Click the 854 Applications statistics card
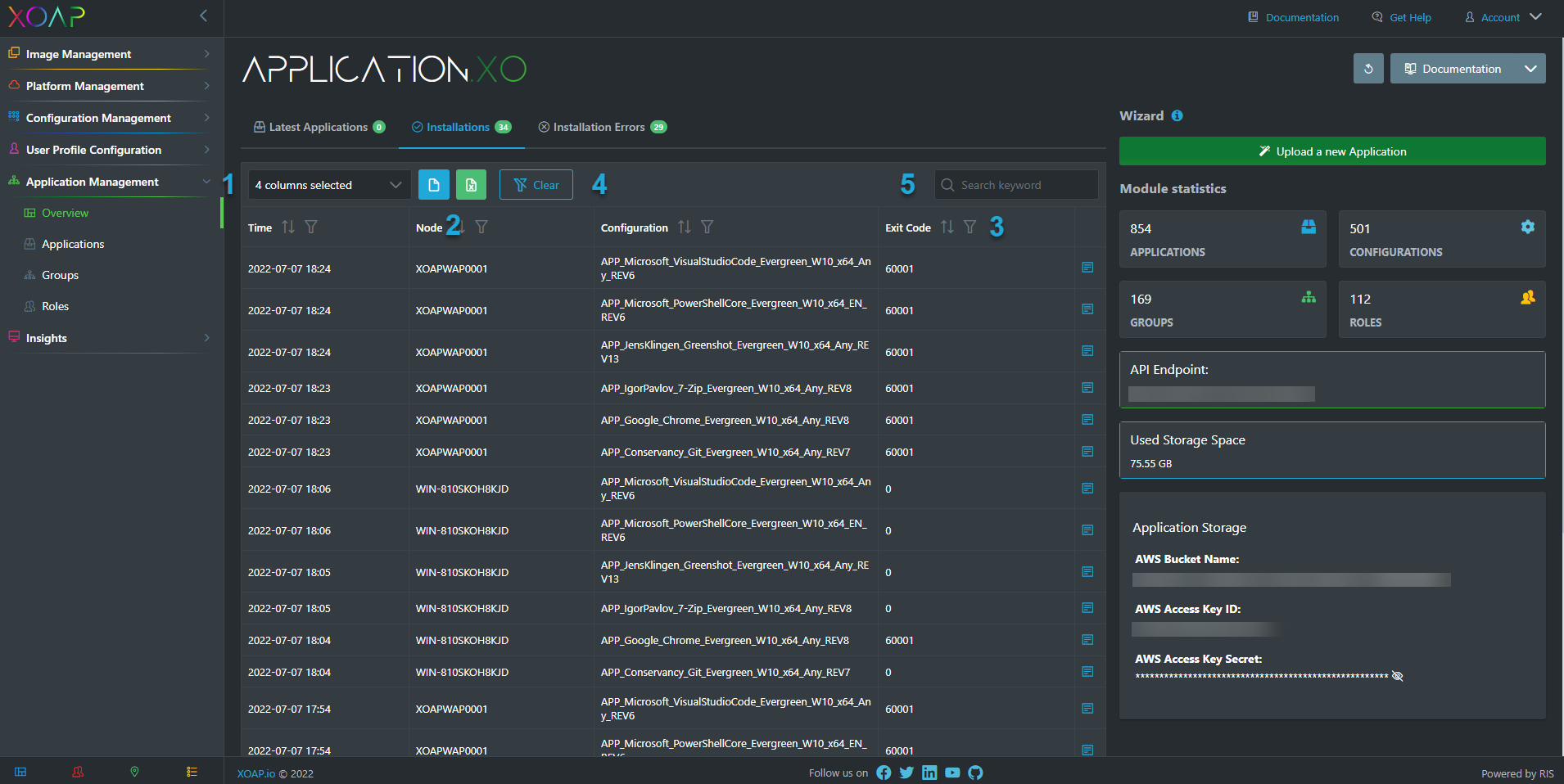 pyautogui.click(x=1223, y=239)
